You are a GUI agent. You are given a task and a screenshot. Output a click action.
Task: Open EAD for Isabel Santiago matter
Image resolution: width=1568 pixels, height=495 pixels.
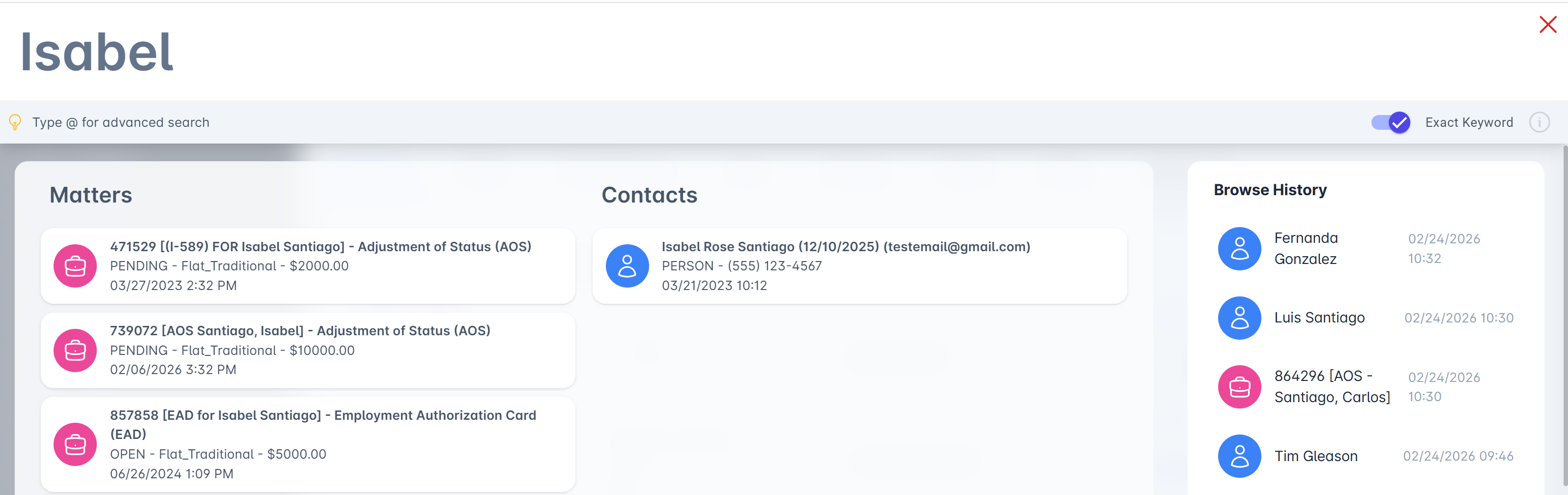[x=323, y=415]
